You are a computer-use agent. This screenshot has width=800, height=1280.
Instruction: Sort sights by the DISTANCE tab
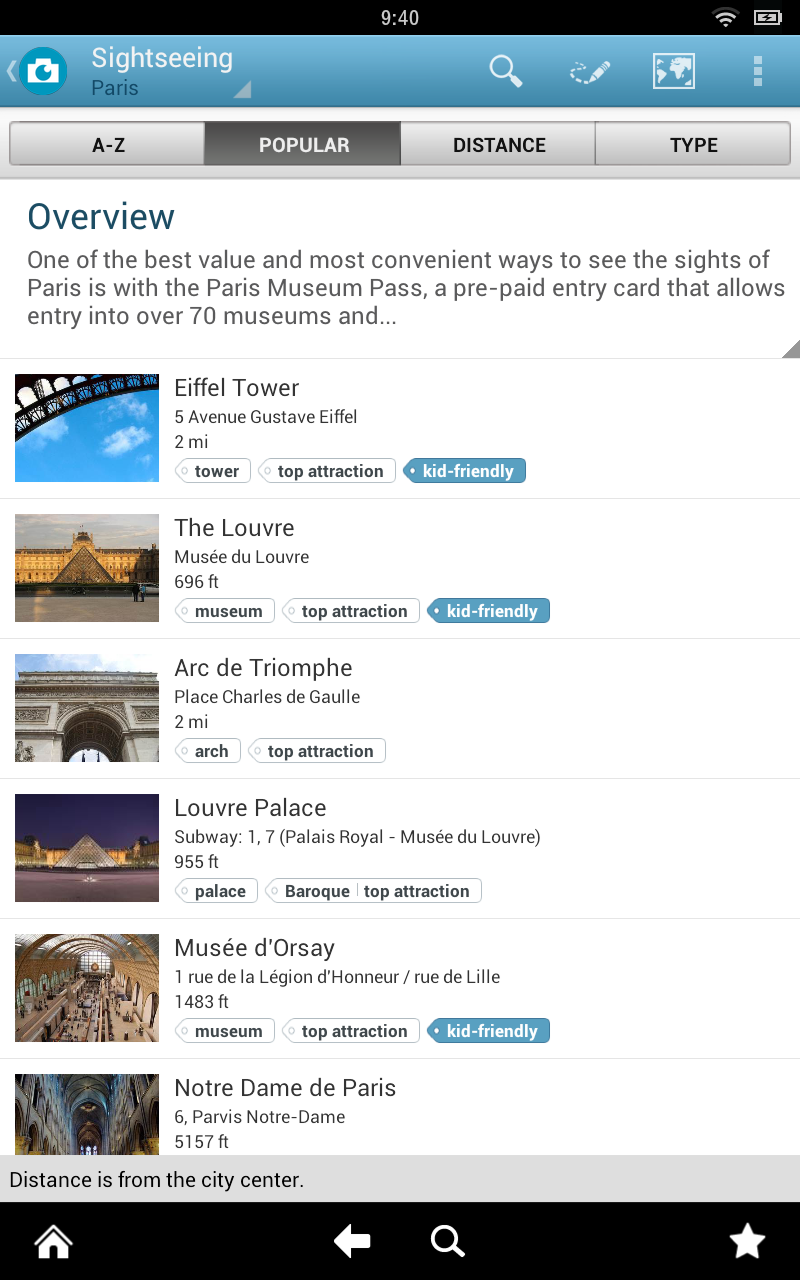498,144
